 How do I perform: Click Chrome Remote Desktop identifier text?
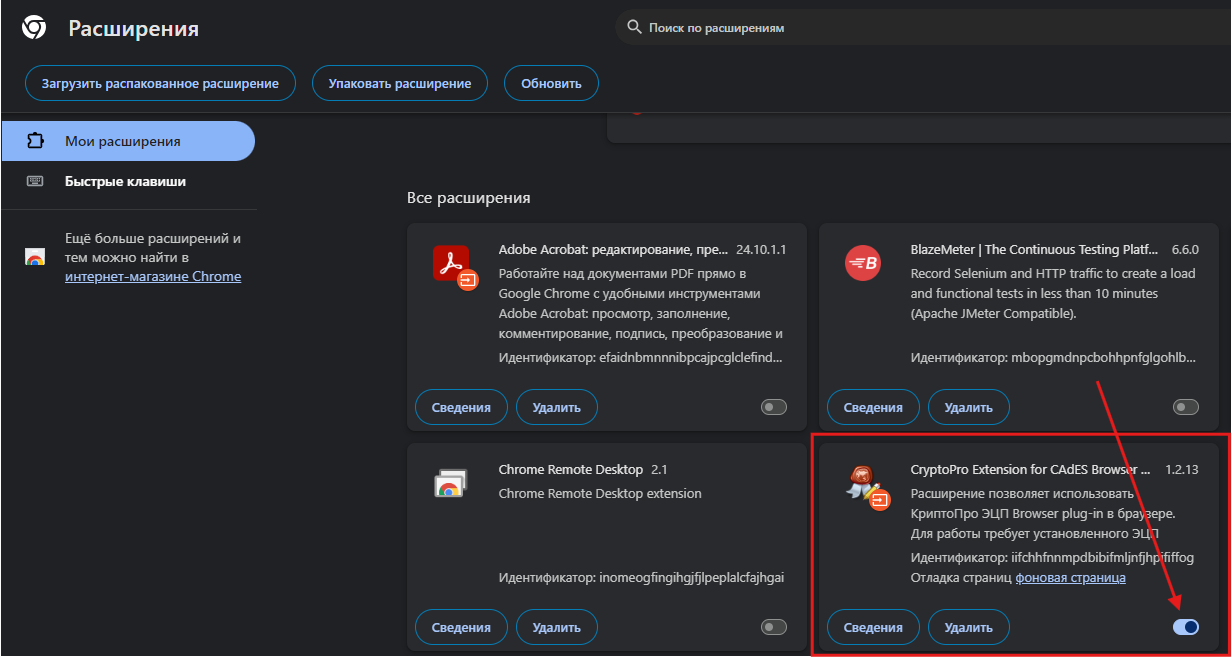coord(642,577)
